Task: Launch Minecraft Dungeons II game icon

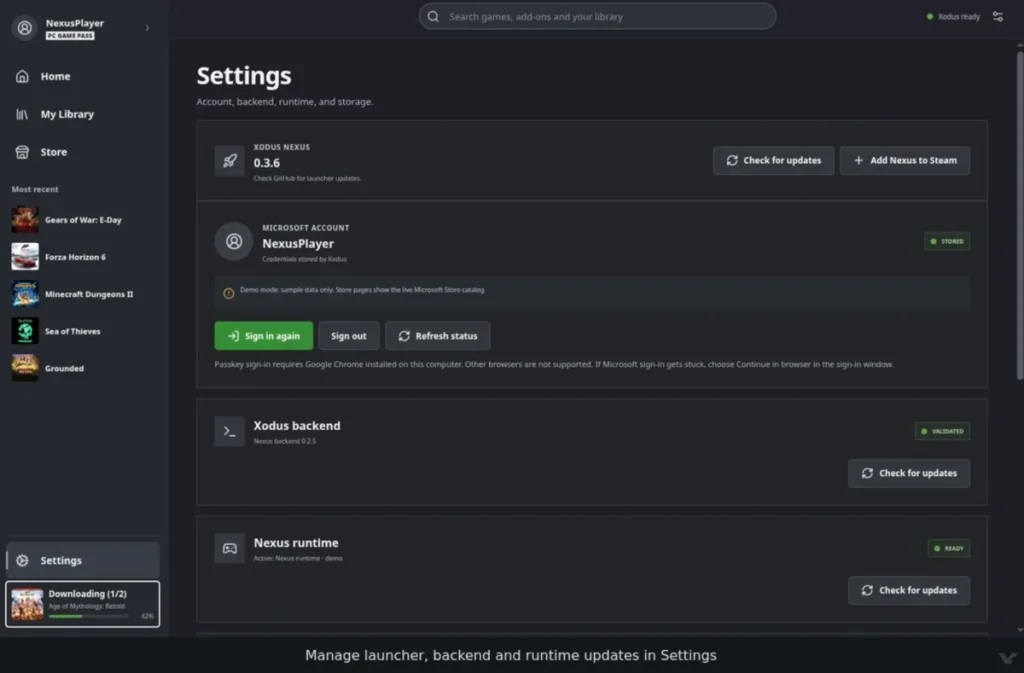Action: click(x=25, y=294)
